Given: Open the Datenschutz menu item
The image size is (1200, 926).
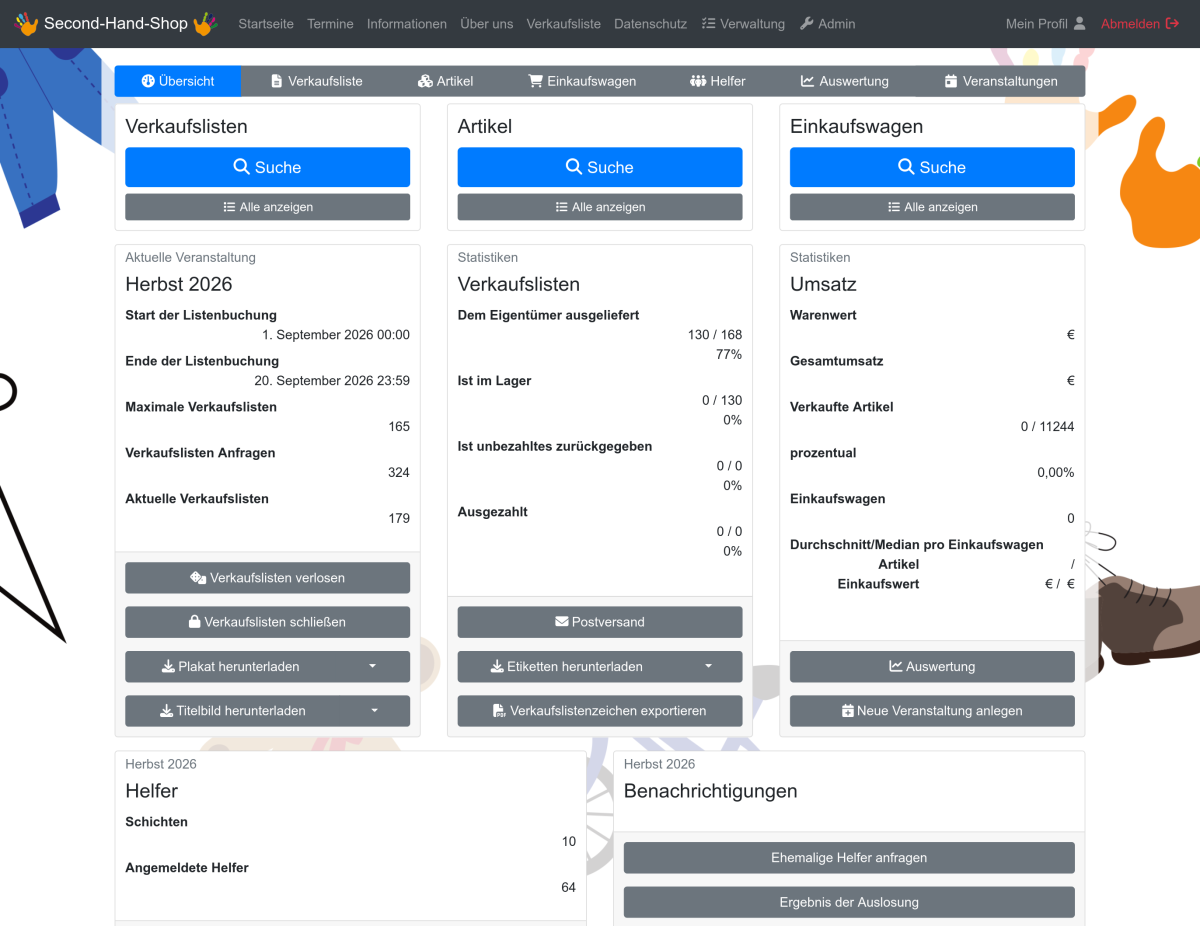Looking at the screenshot, I should pos(651,24).
